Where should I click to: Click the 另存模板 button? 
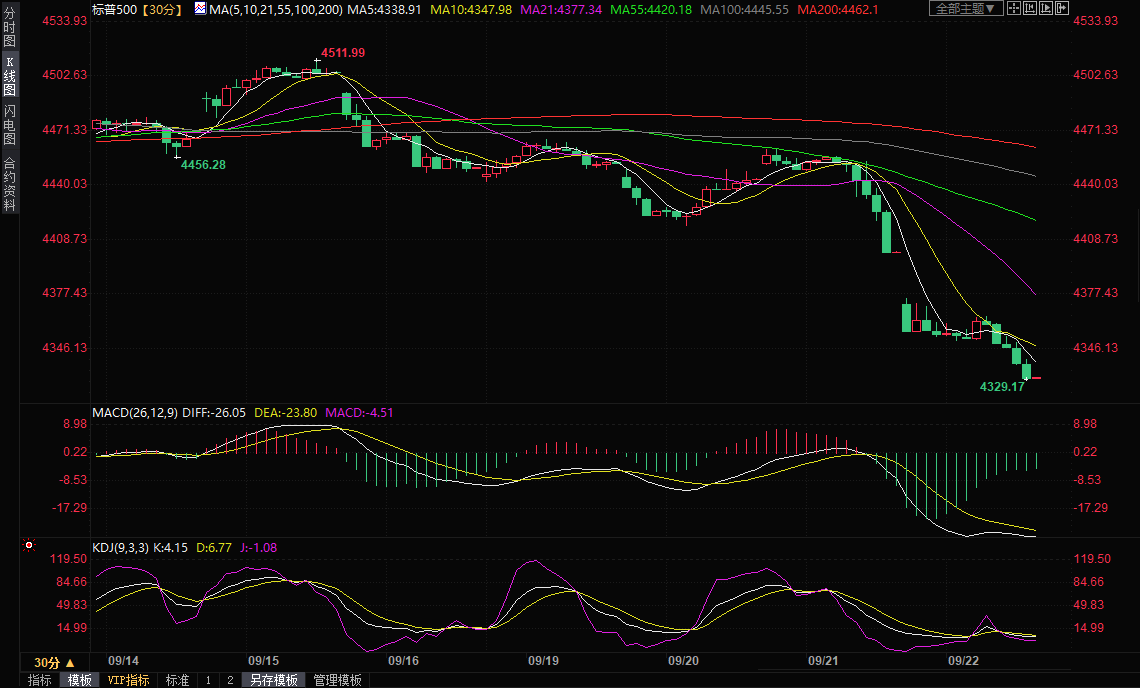(x=273, y=680)
